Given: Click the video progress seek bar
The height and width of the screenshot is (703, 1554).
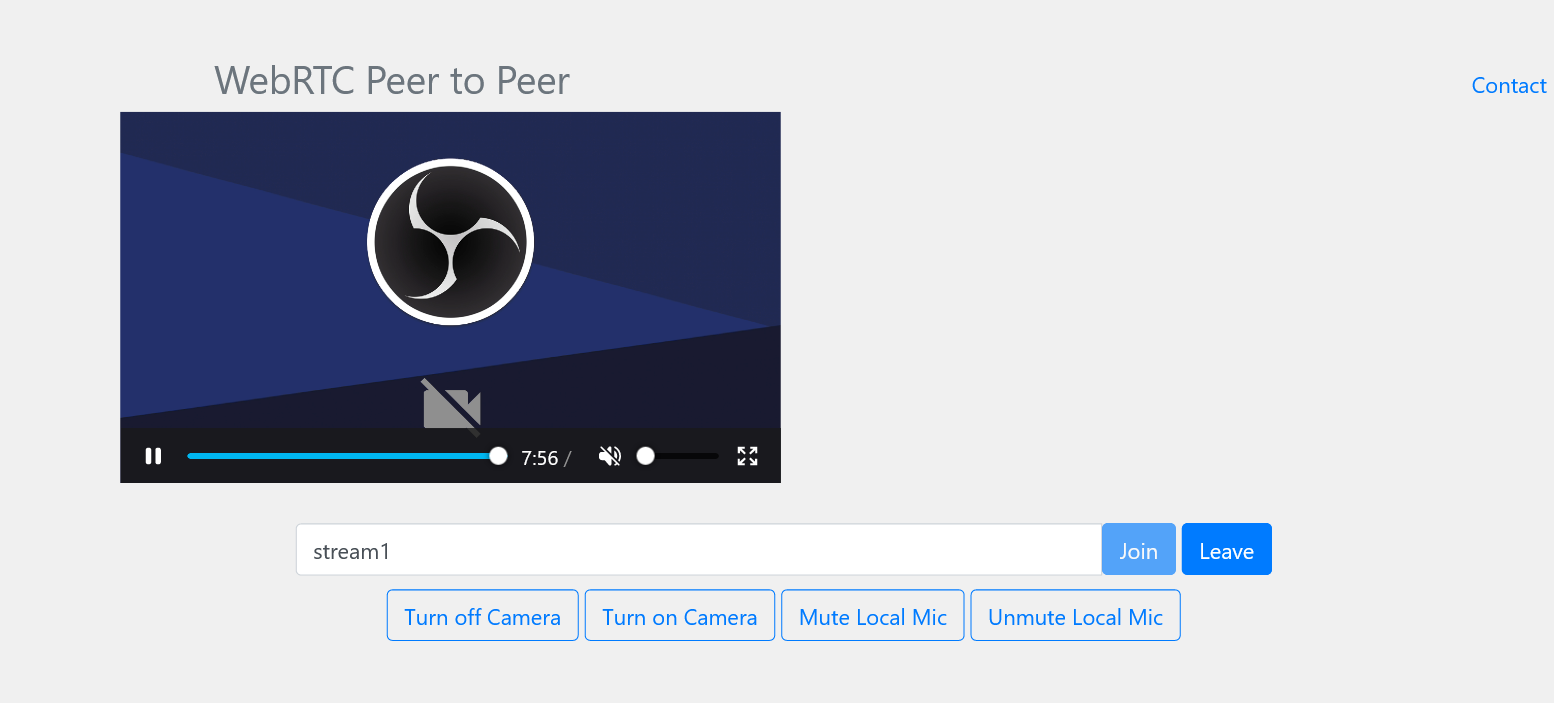Looking at the screenshot, I should click(347, 456).
